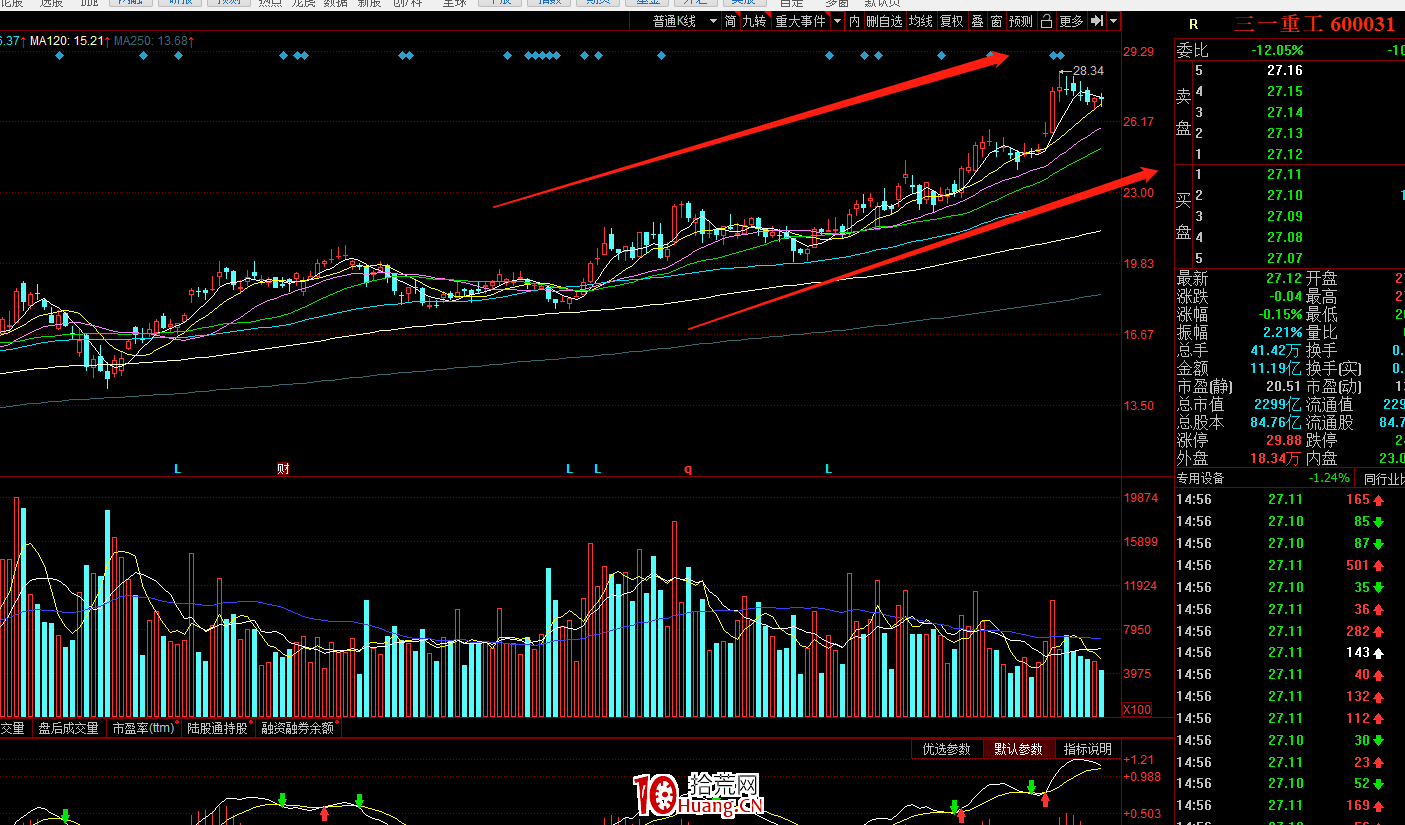Viewport: 1405px width, 825px height.
Task: Expand the last dropdown arrow in the toolbar
Action: (1114, 21)
